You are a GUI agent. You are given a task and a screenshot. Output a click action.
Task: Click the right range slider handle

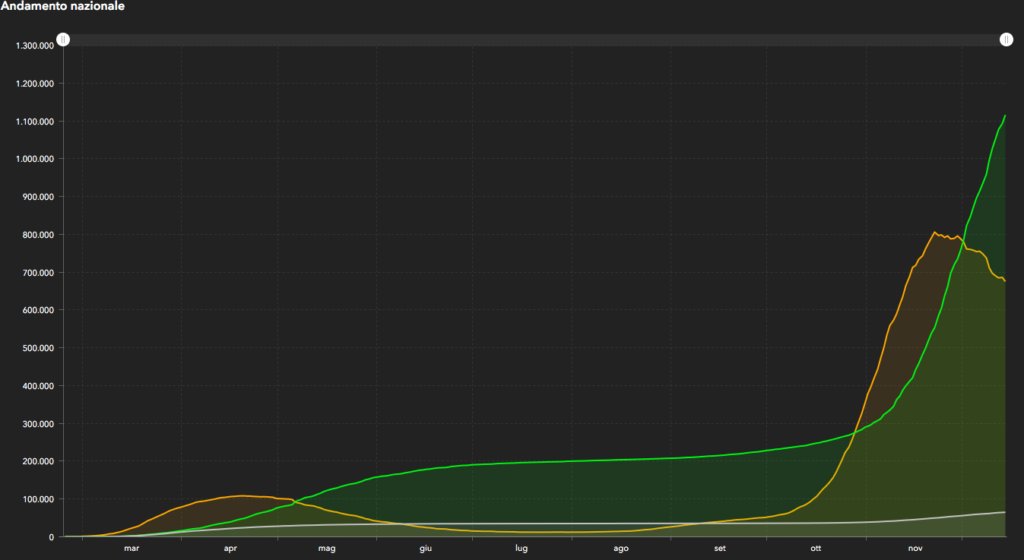pos(1006,40)
